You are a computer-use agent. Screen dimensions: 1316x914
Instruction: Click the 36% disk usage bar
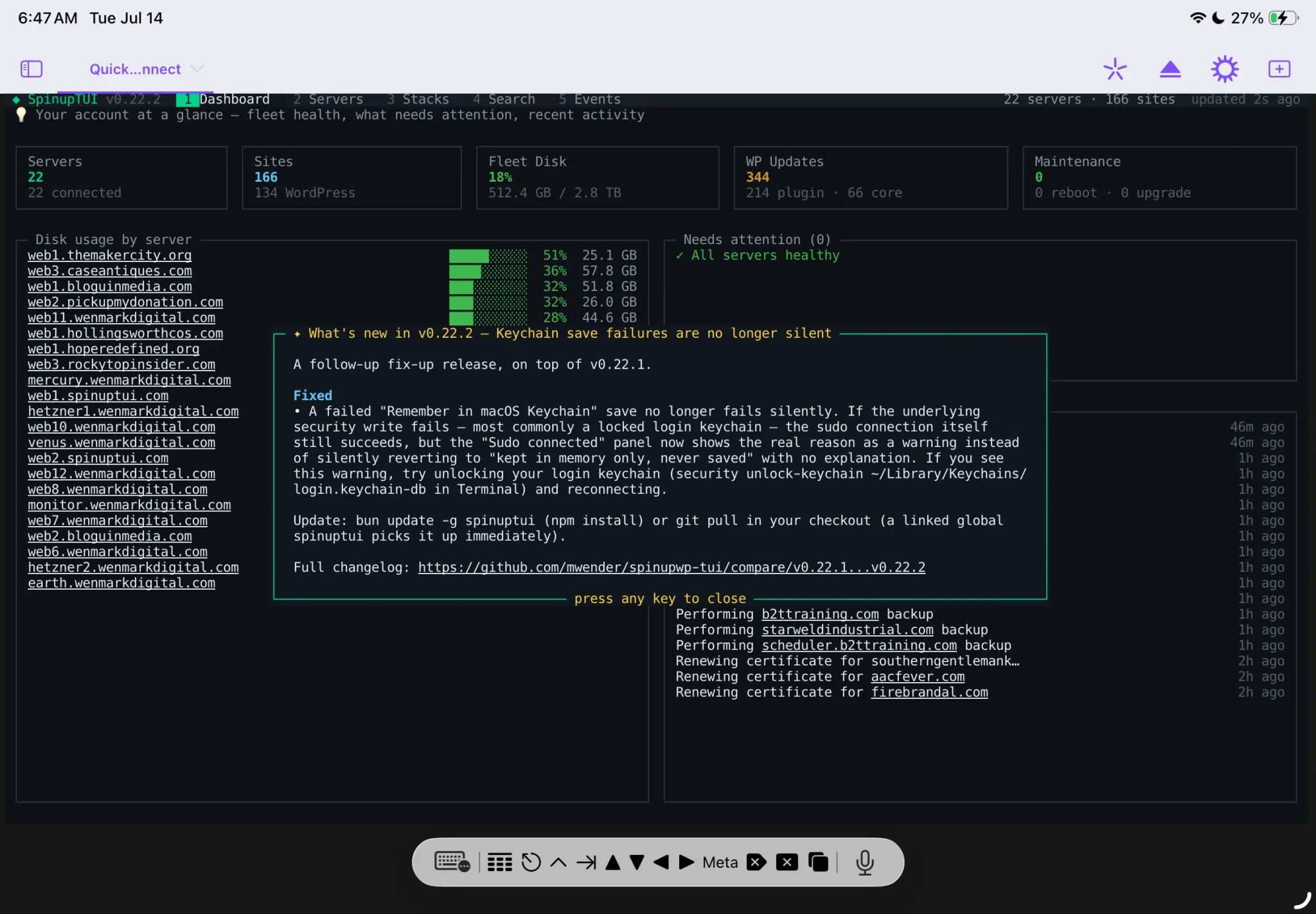click(x=488, y=271)
